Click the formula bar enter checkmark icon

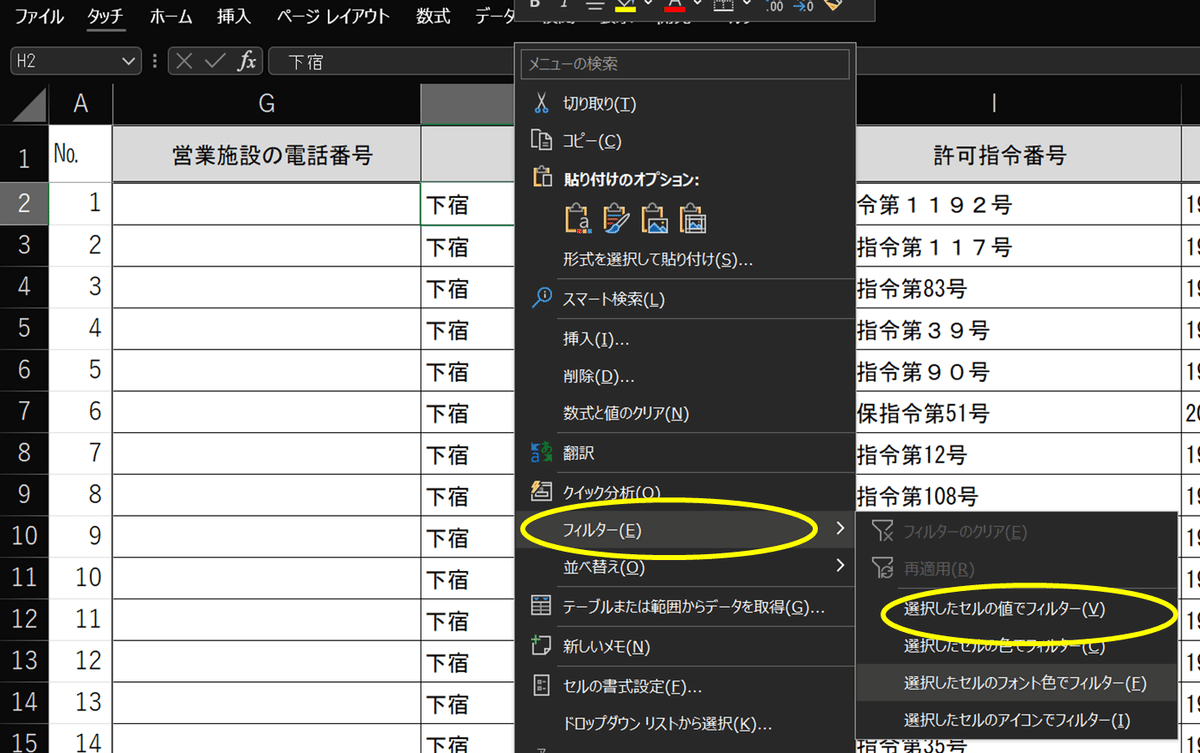(x=214, y=61)
